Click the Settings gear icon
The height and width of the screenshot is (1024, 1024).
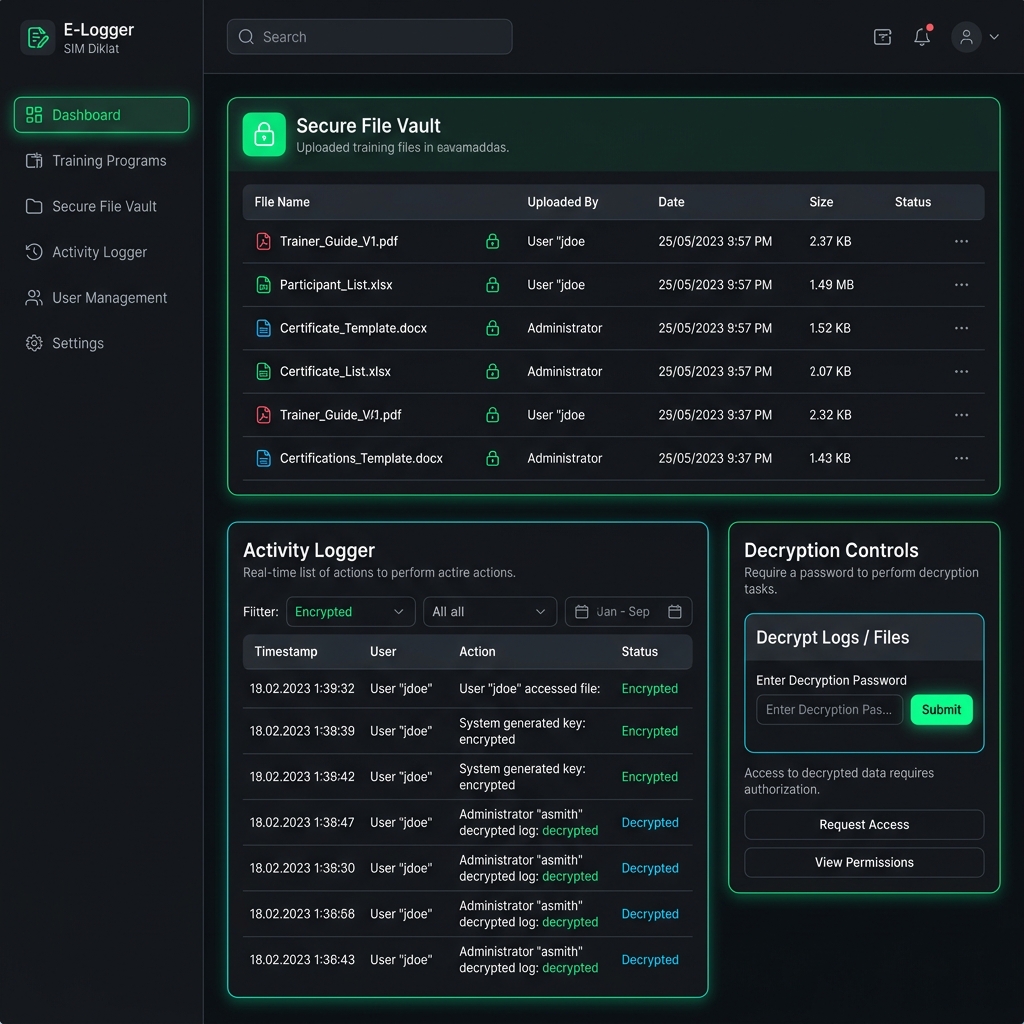pyautogui.click(x=34, y=344)
